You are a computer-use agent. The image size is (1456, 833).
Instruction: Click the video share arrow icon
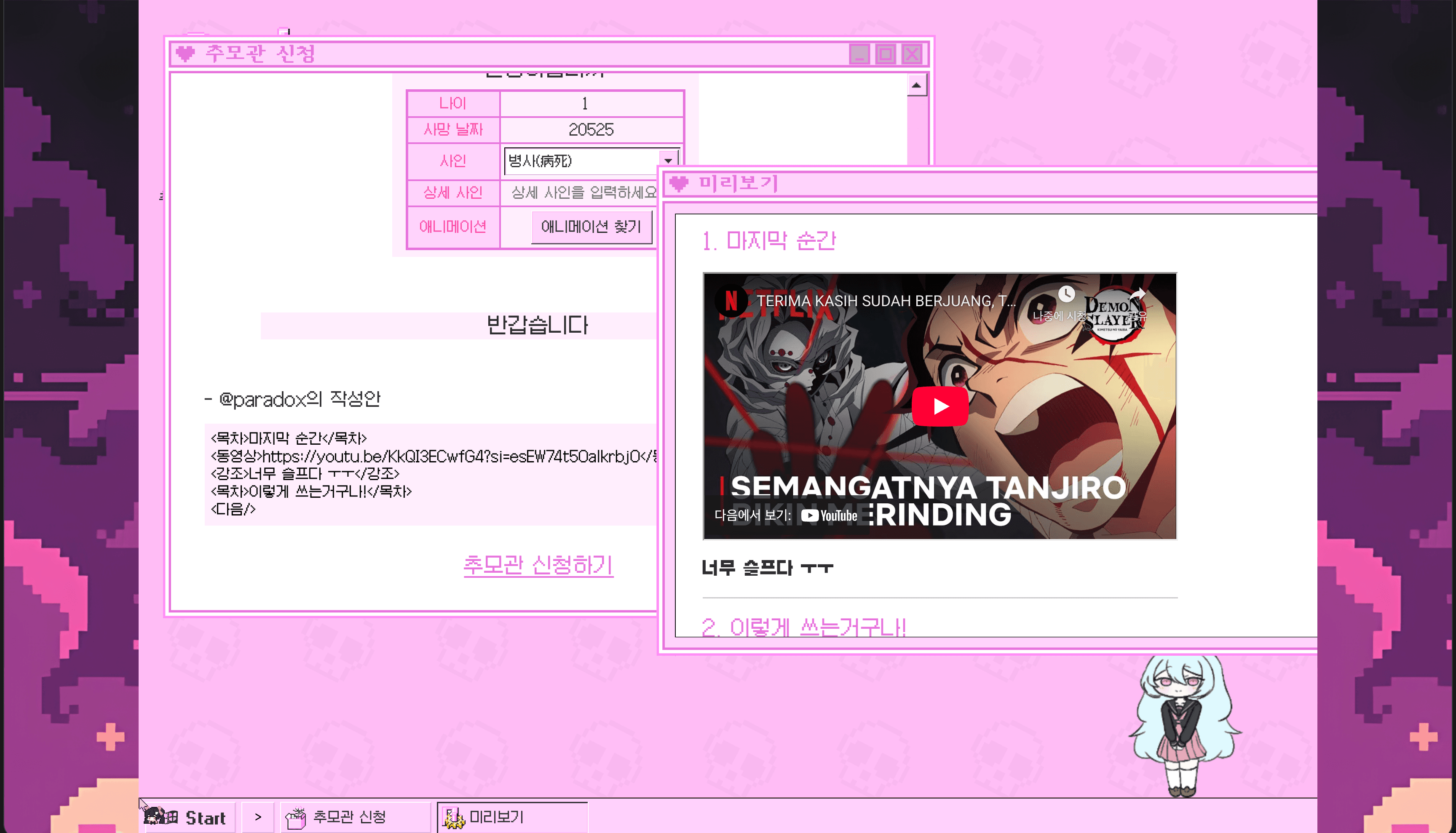[x=1137, y=295]
